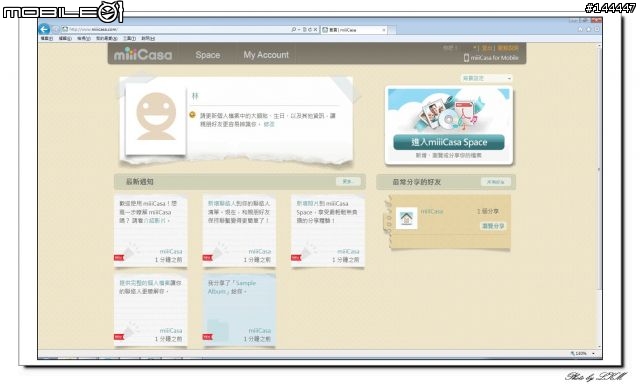Click the red NEW tag on welcome note
This screenshot has width=640, height=388.
tap(118, 258)
